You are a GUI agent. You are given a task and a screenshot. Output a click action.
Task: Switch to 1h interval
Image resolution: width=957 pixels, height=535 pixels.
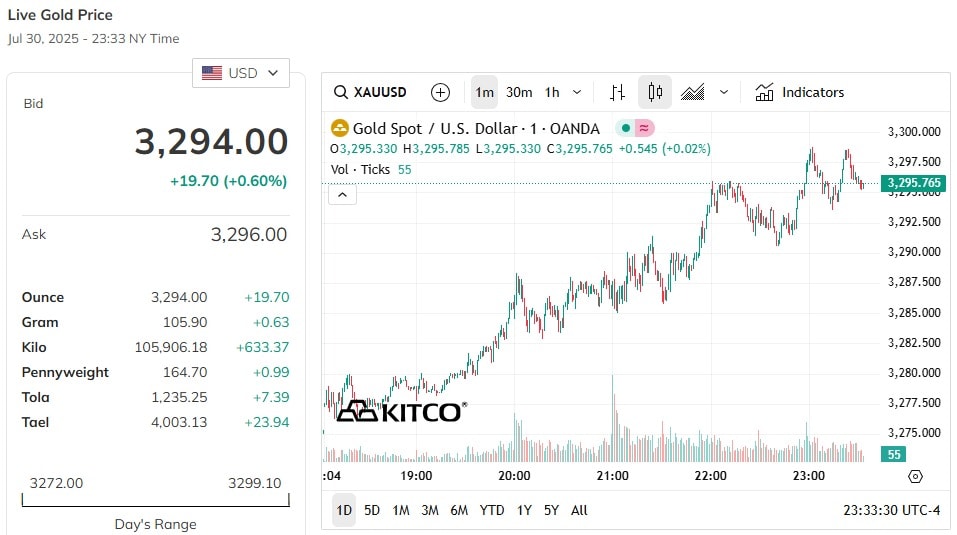pos(552,92)
